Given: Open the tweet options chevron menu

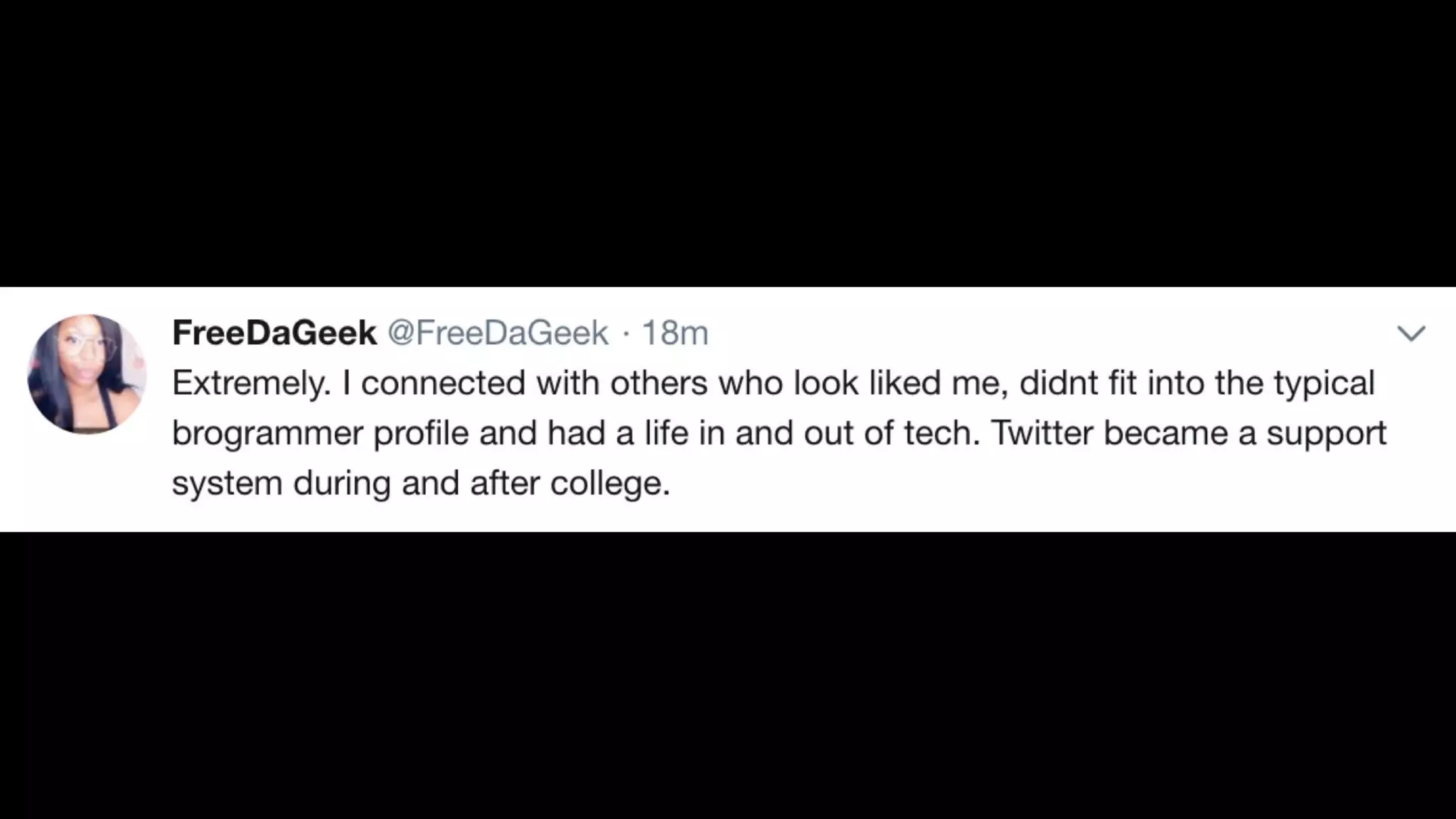Looking at the screenshot, I should click(1410, 333).
